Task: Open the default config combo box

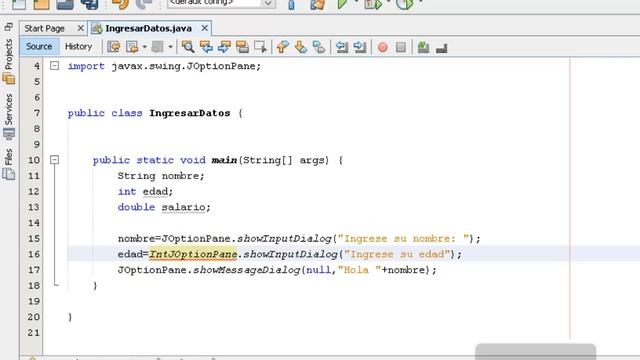Action: click(221, 3)
